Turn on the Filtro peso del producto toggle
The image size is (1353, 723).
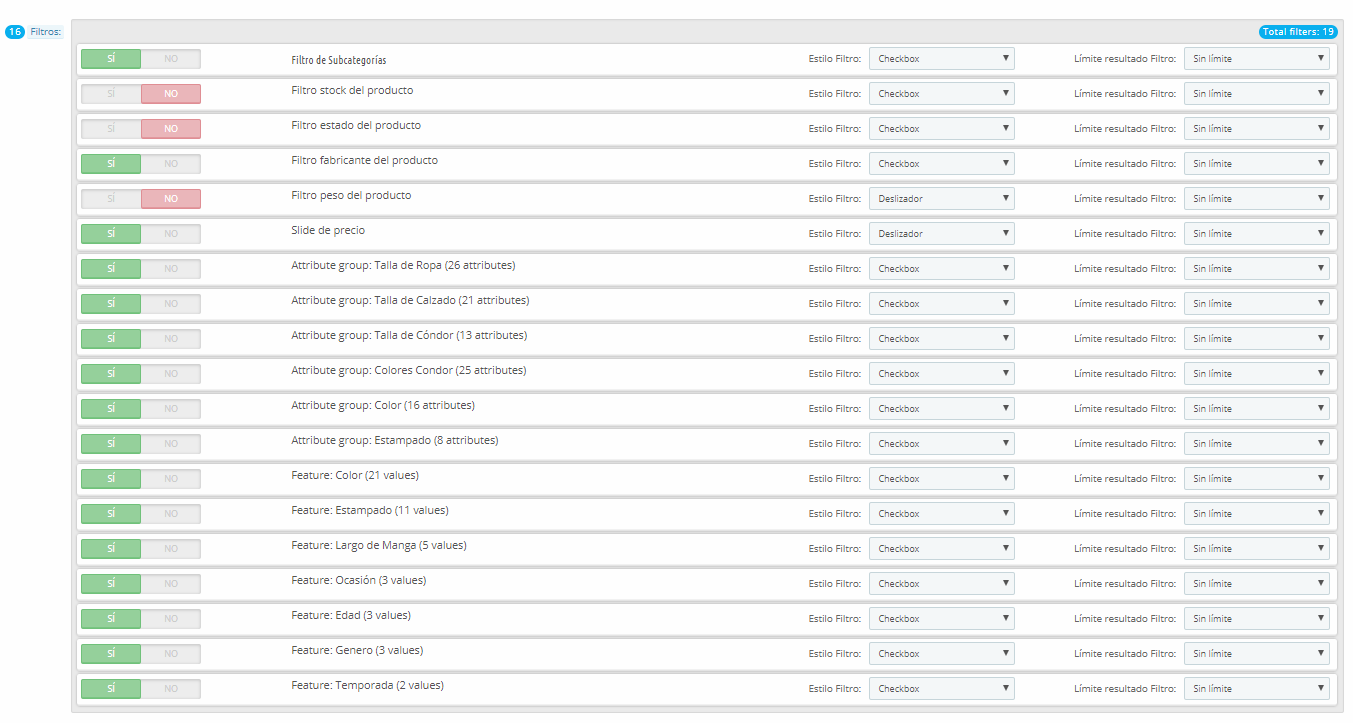click(111, 199)
